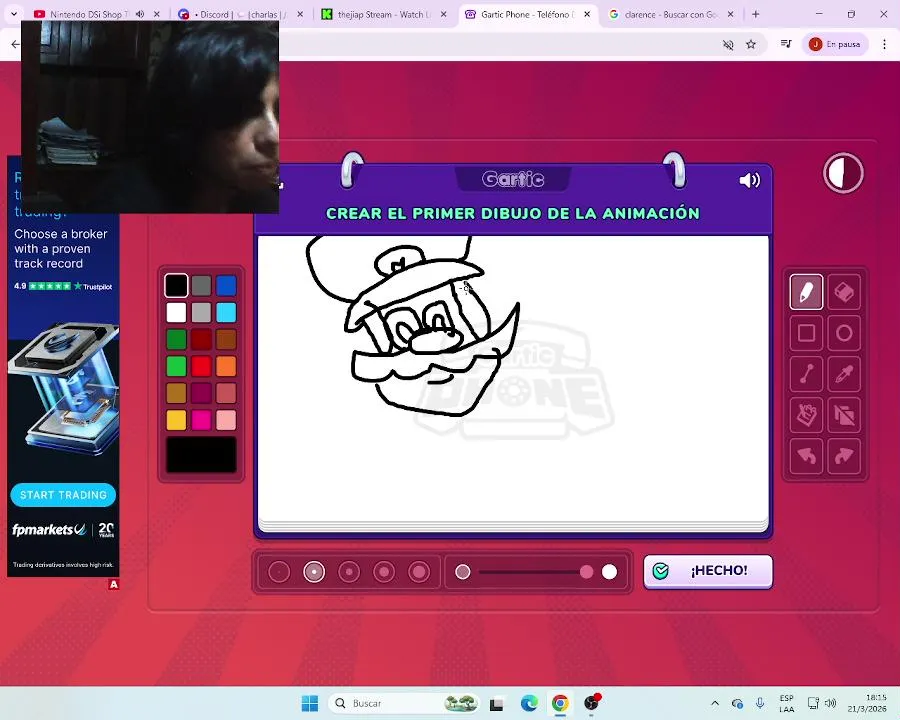900x720 pixels.
Task: Set opacity to the faded minimum dot
Action: (x=463, y=572)
